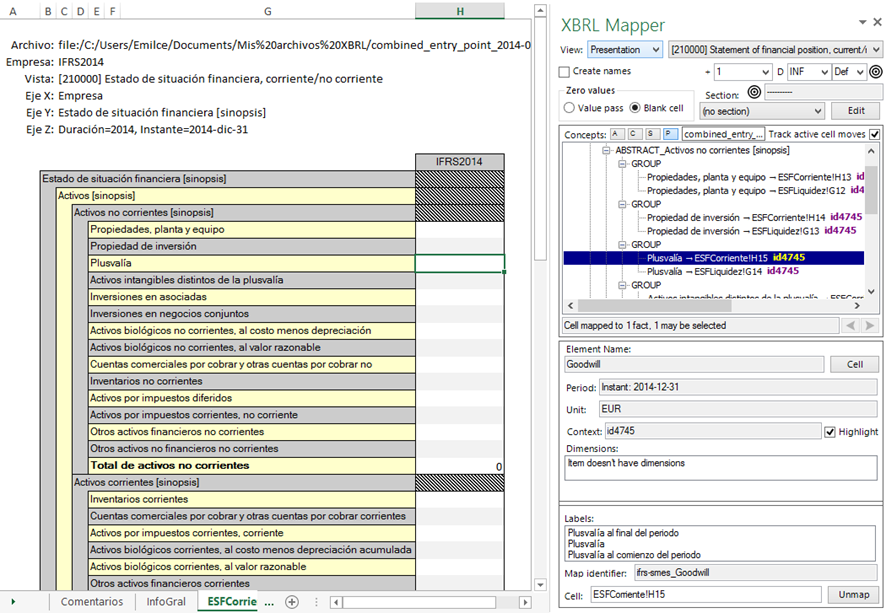886x613 pixels.
Task: Toggle the Highlight checkbox
Action: (829, 432)
